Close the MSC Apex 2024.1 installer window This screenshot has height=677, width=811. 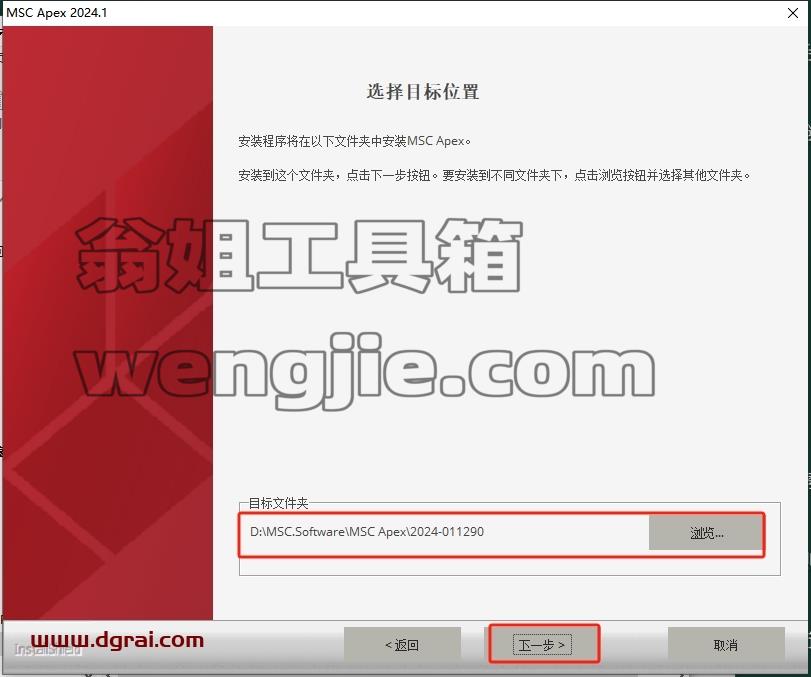tap(792, 13)
